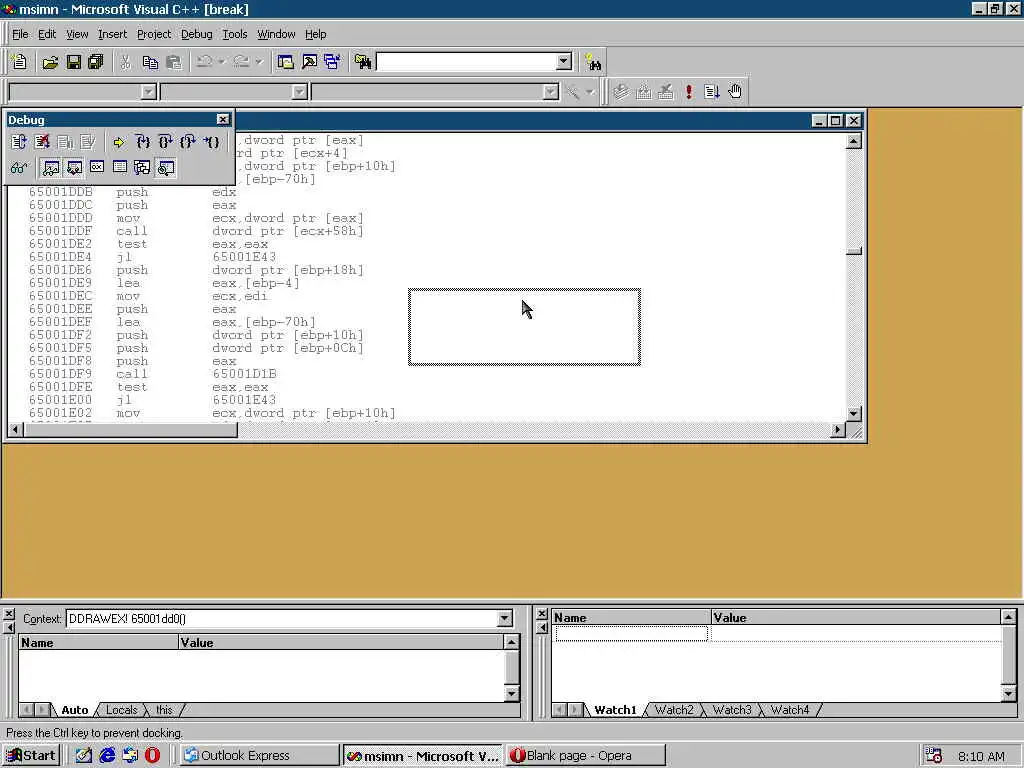1024x768 pixels.
Task: Switch to the Watch2 tab
Action: (674, 710)
